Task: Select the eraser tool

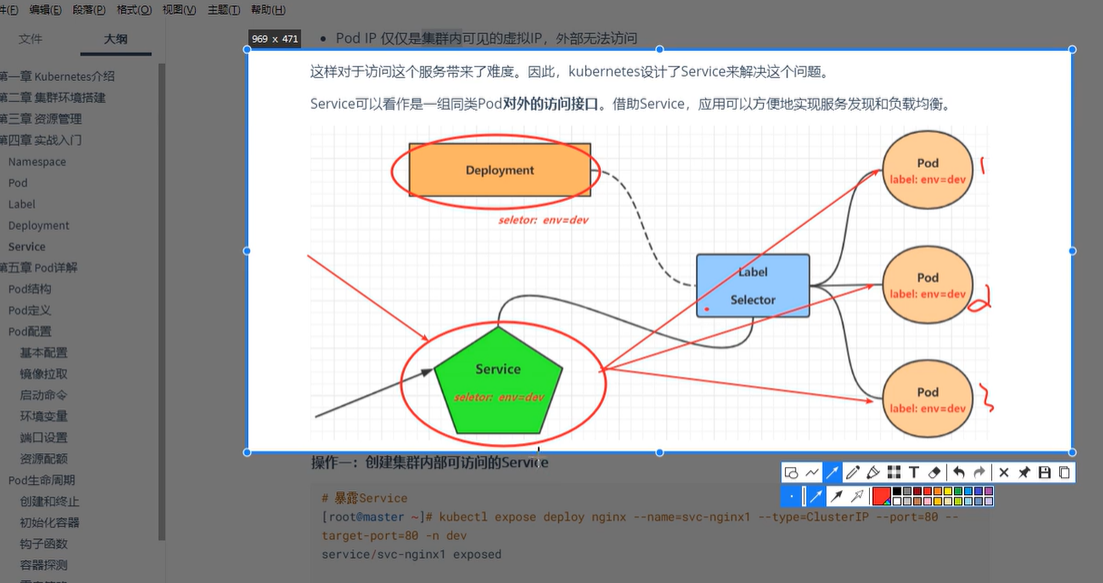Action: (934, 473)
